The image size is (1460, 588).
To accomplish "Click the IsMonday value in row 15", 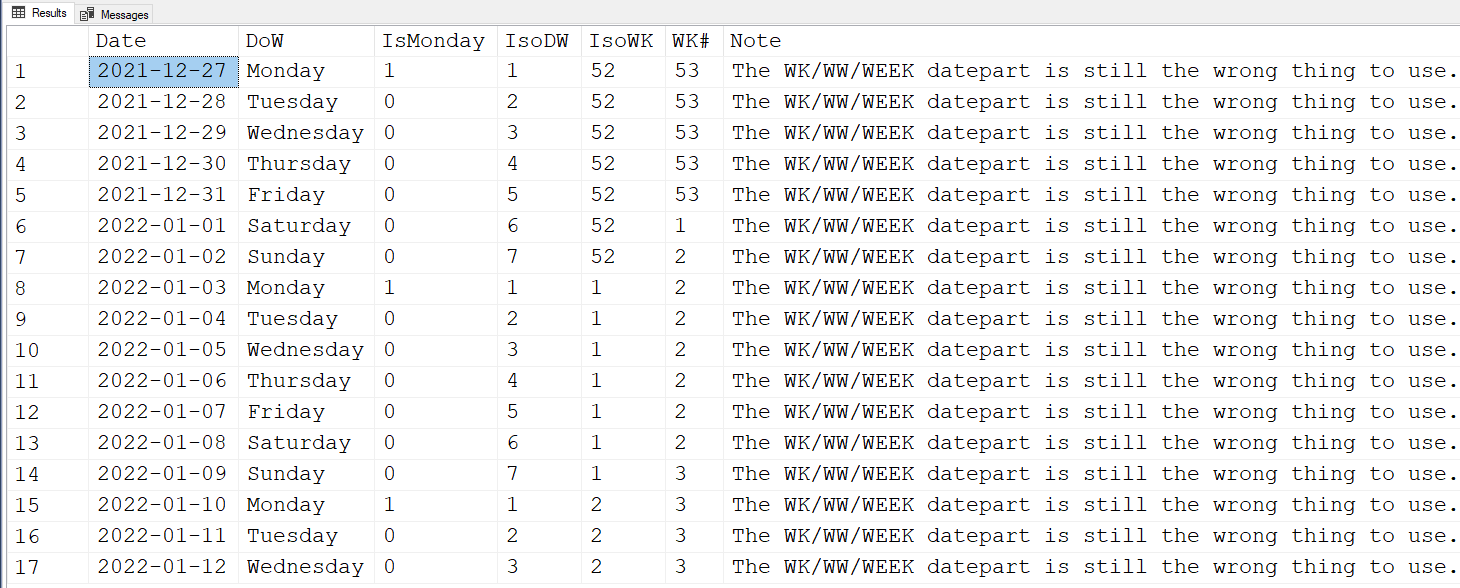I will [x=390, y=505].
